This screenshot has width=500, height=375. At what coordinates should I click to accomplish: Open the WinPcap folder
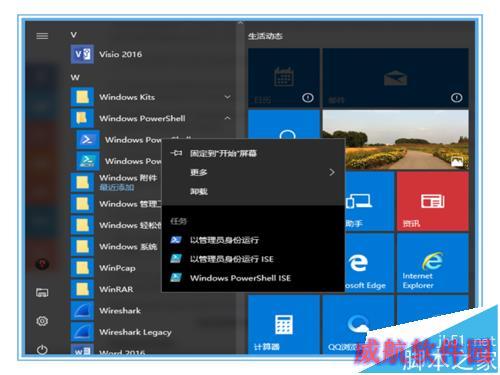116,268
